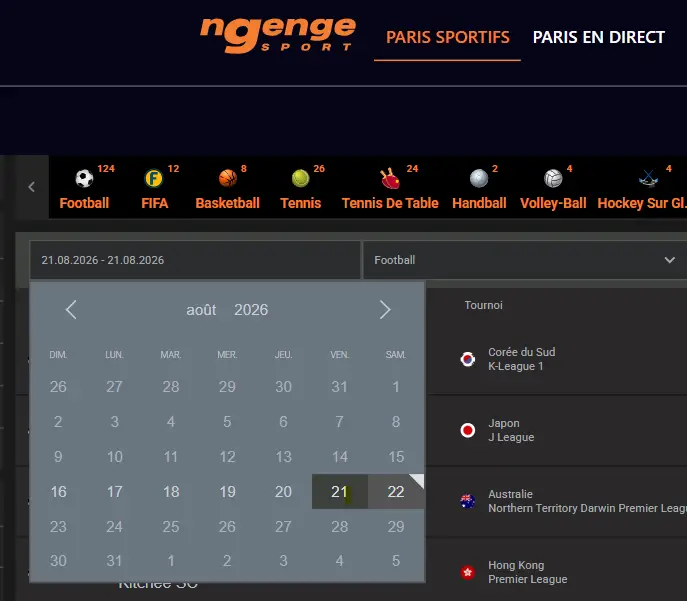Screen dimensions: 687x601
Task: Select August 20 in calendar
Action: tap(283, 491)
